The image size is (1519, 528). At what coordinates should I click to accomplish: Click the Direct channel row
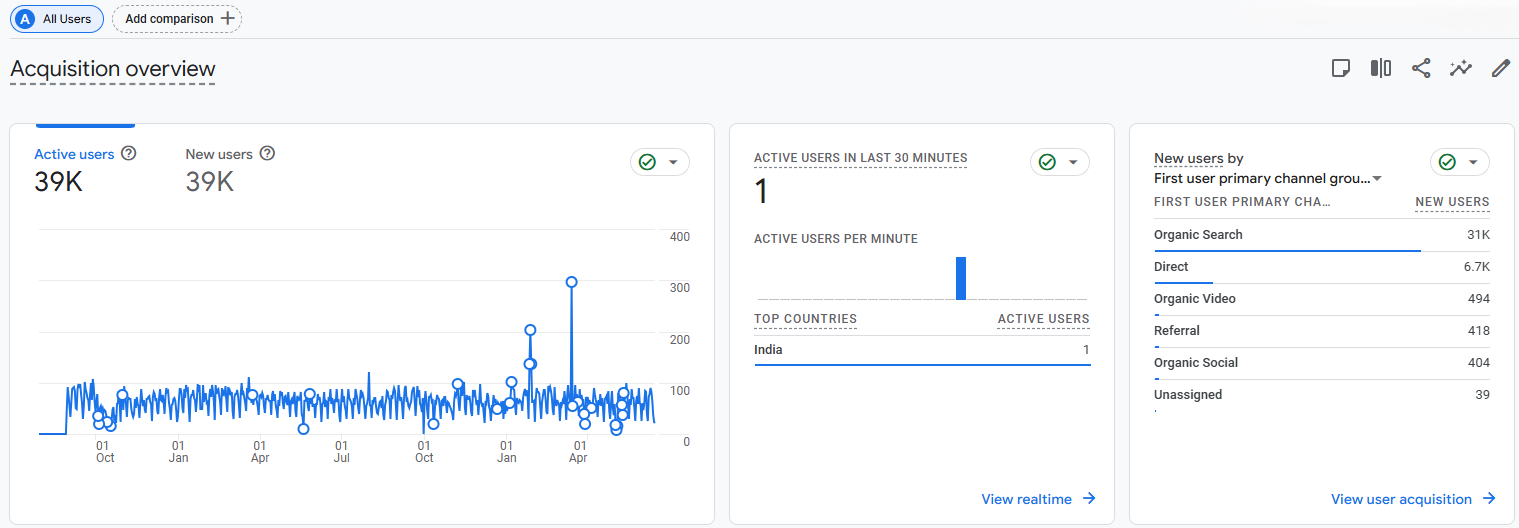pyautogui.click(x=1322, y=267)
